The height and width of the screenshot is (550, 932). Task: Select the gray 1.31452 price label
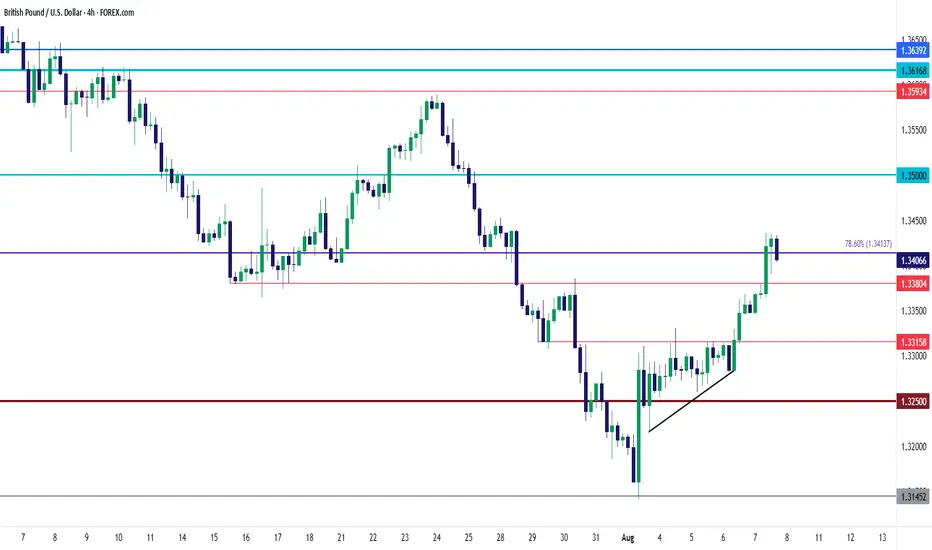pos(913,496)
